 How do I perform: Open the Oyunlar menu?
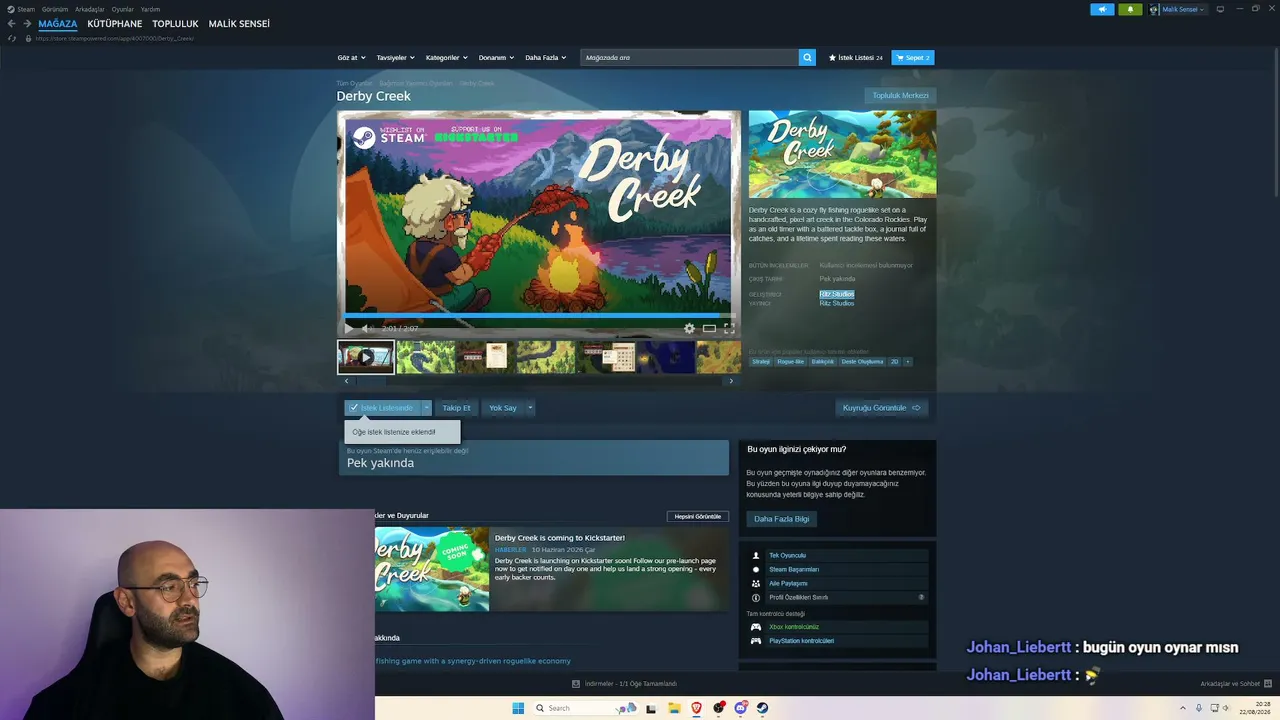tap(123, 9)
